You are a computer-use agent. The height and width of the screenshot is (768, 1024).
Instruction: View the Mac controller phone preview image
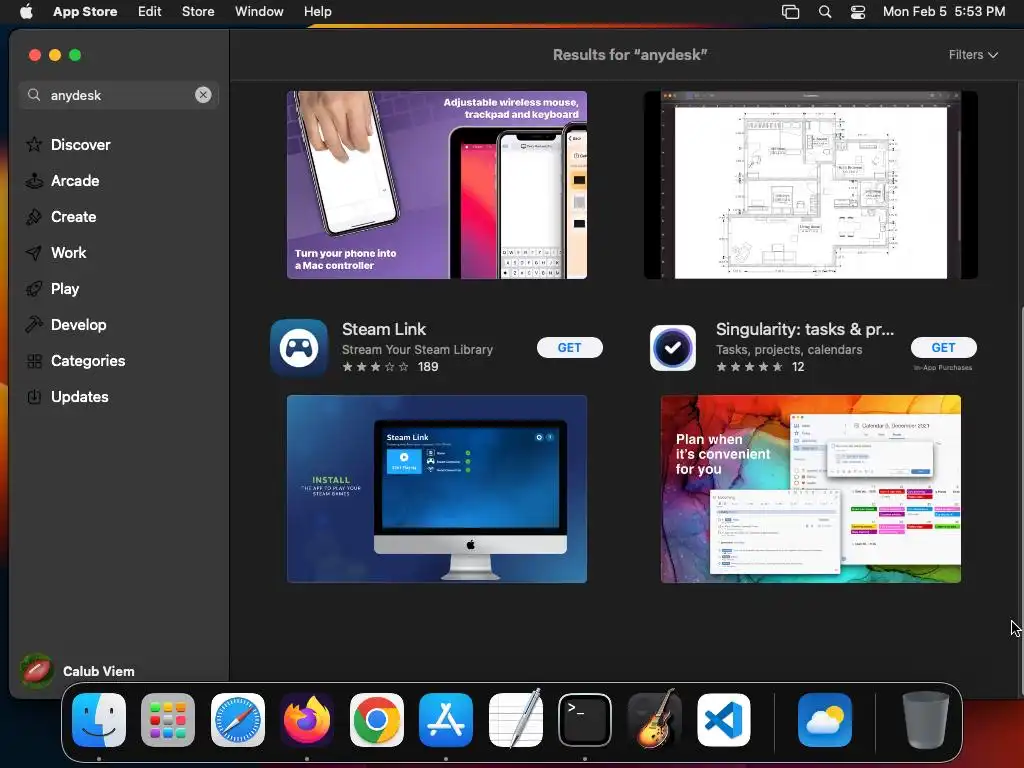tap(437, 185)
